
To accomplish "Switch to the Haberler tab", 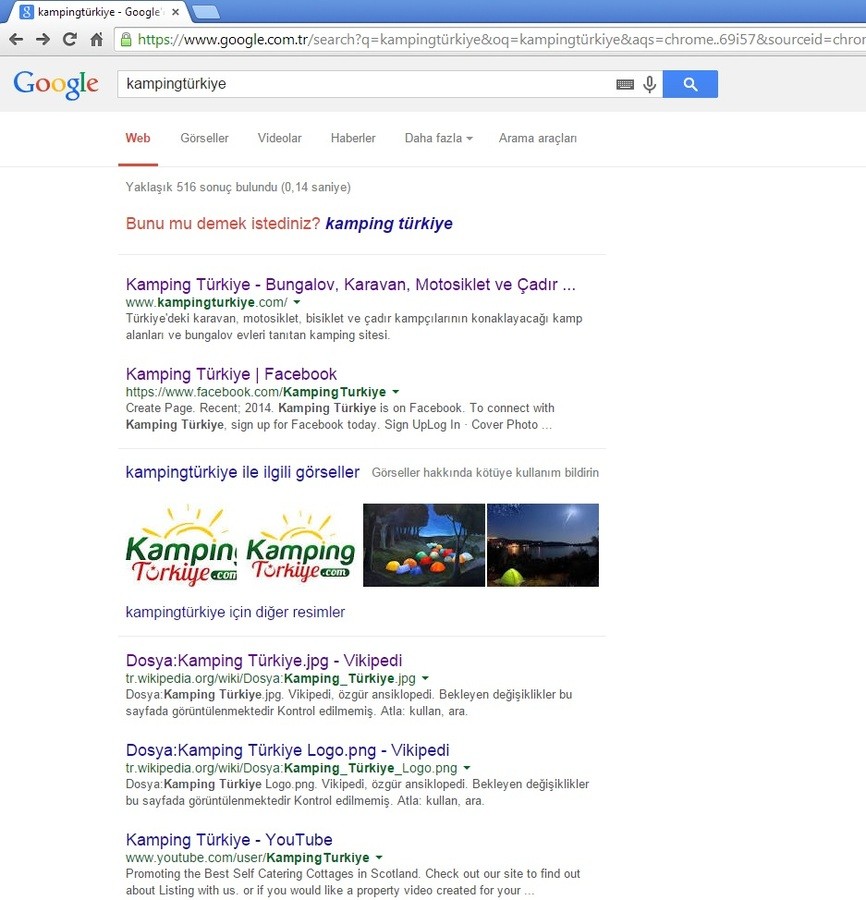I will click(x=353, y=138).
